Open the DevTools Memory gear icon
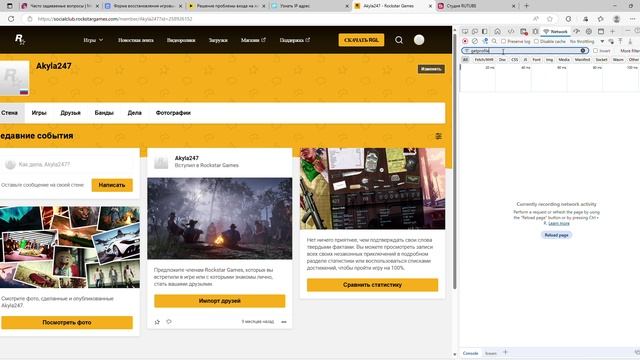The width and height of the screenshot is (640, 360). [x=589, y=31]
